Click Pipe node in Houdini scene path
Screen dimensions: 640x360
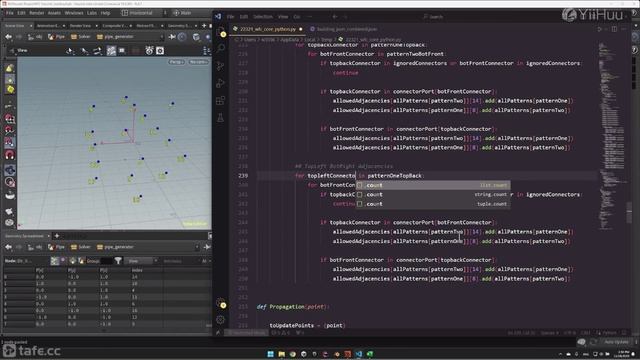[x=56, y=37]
